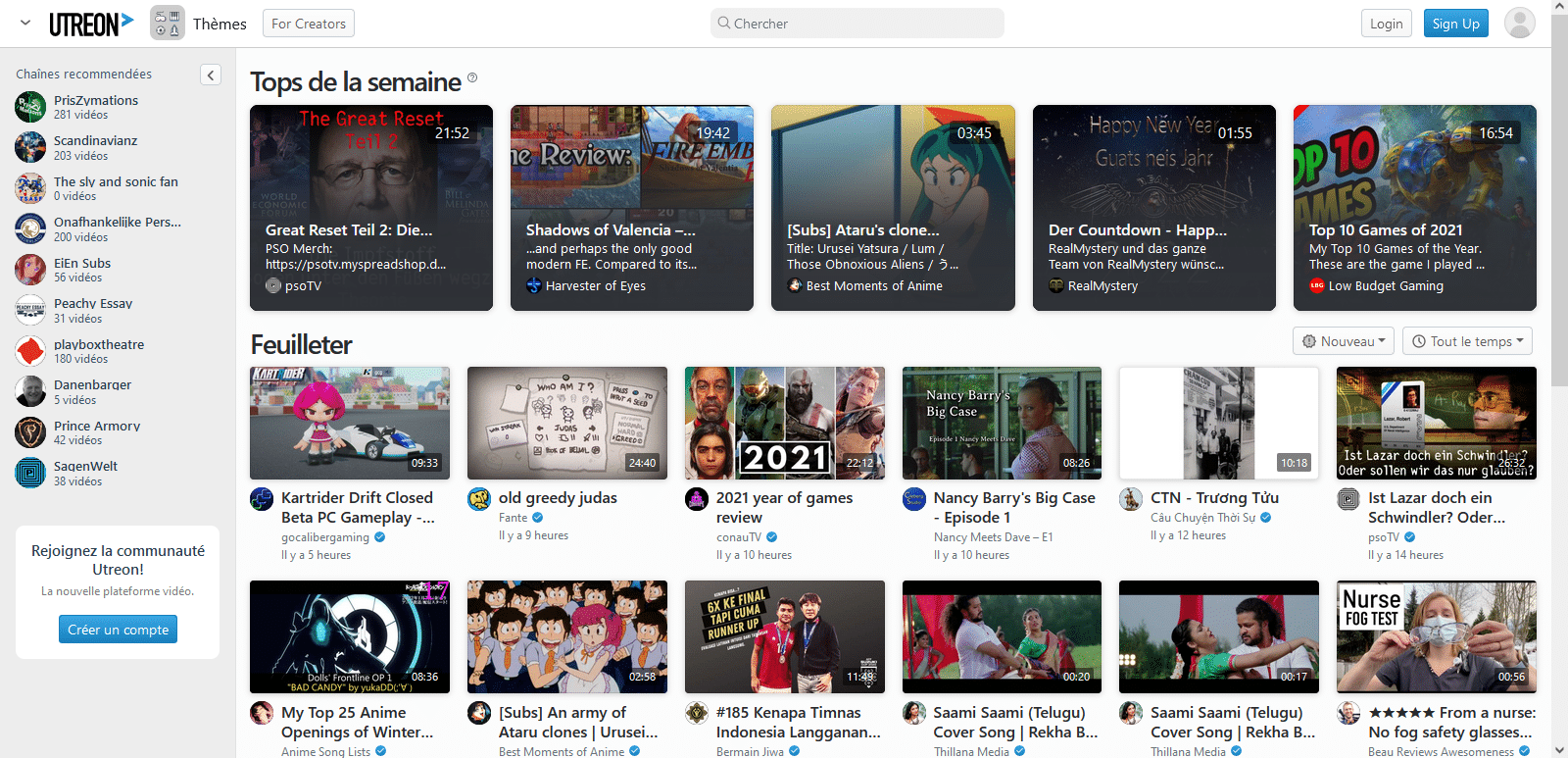
Task: Open the user profile avatar icon
Action: [x=1520, y=23]
